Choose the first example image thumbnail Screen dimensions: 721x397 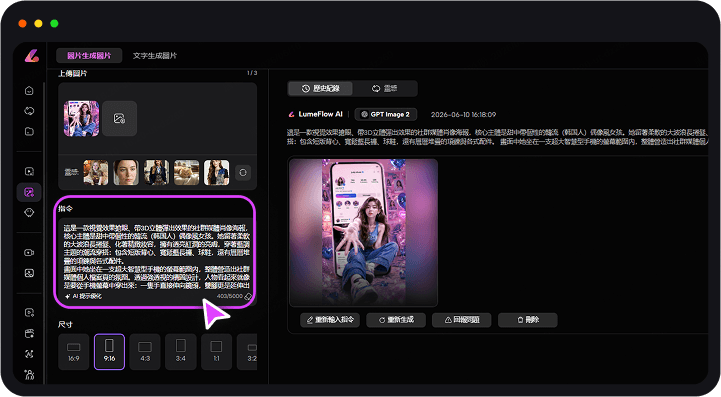tap(96, 173)
